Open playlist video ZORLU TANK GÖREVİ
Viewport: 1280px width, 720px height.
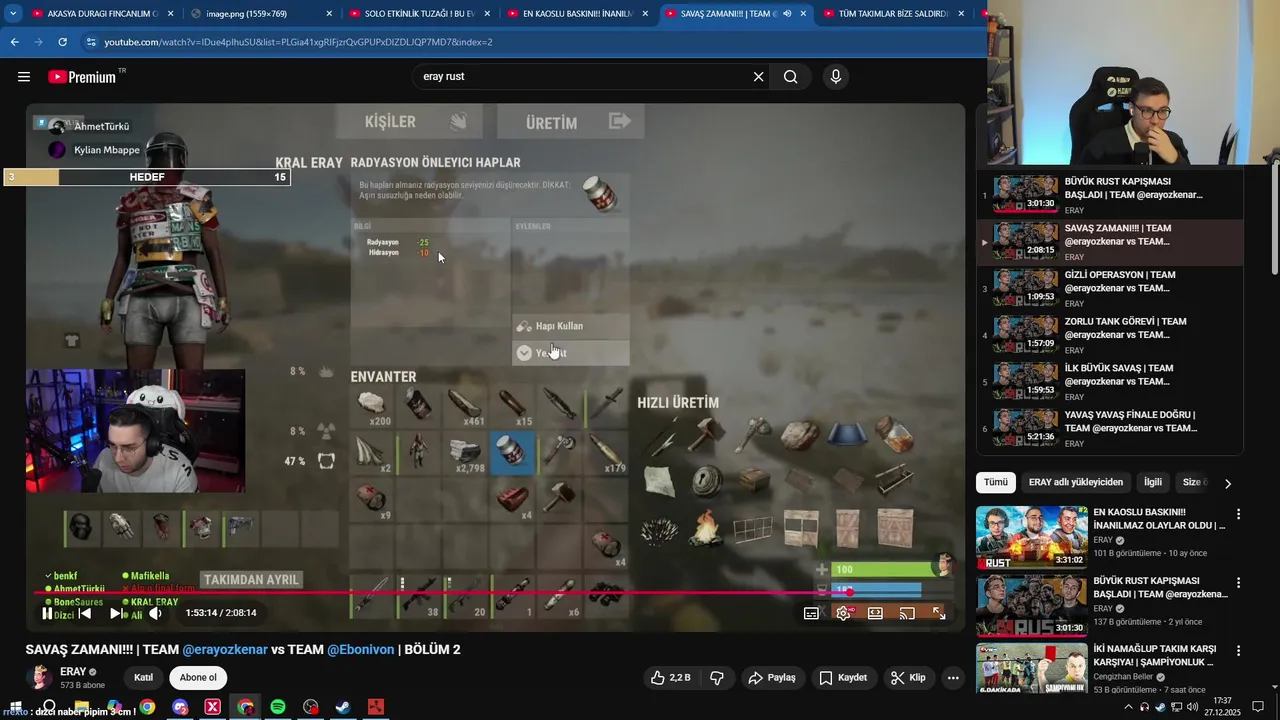tap(1110, 336)
